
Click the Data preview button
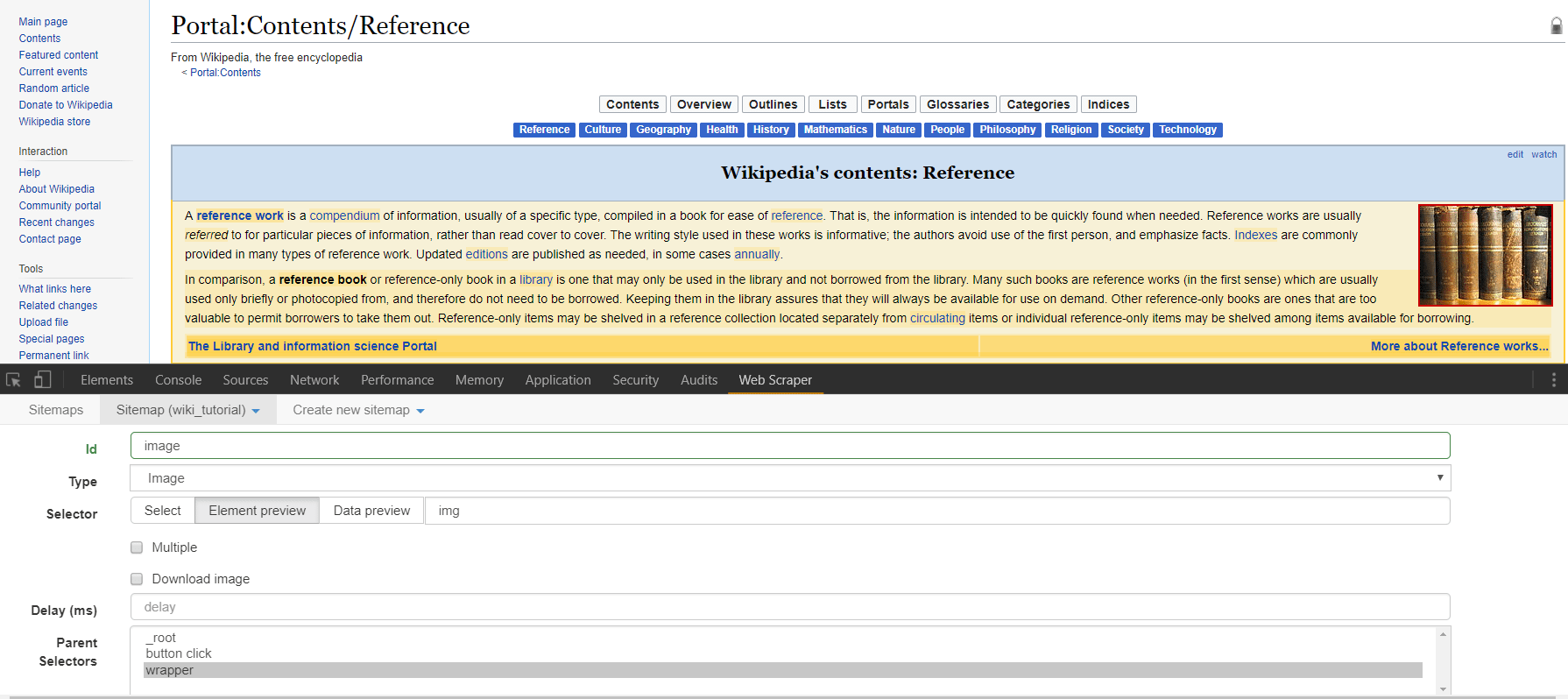coord(371,511)
